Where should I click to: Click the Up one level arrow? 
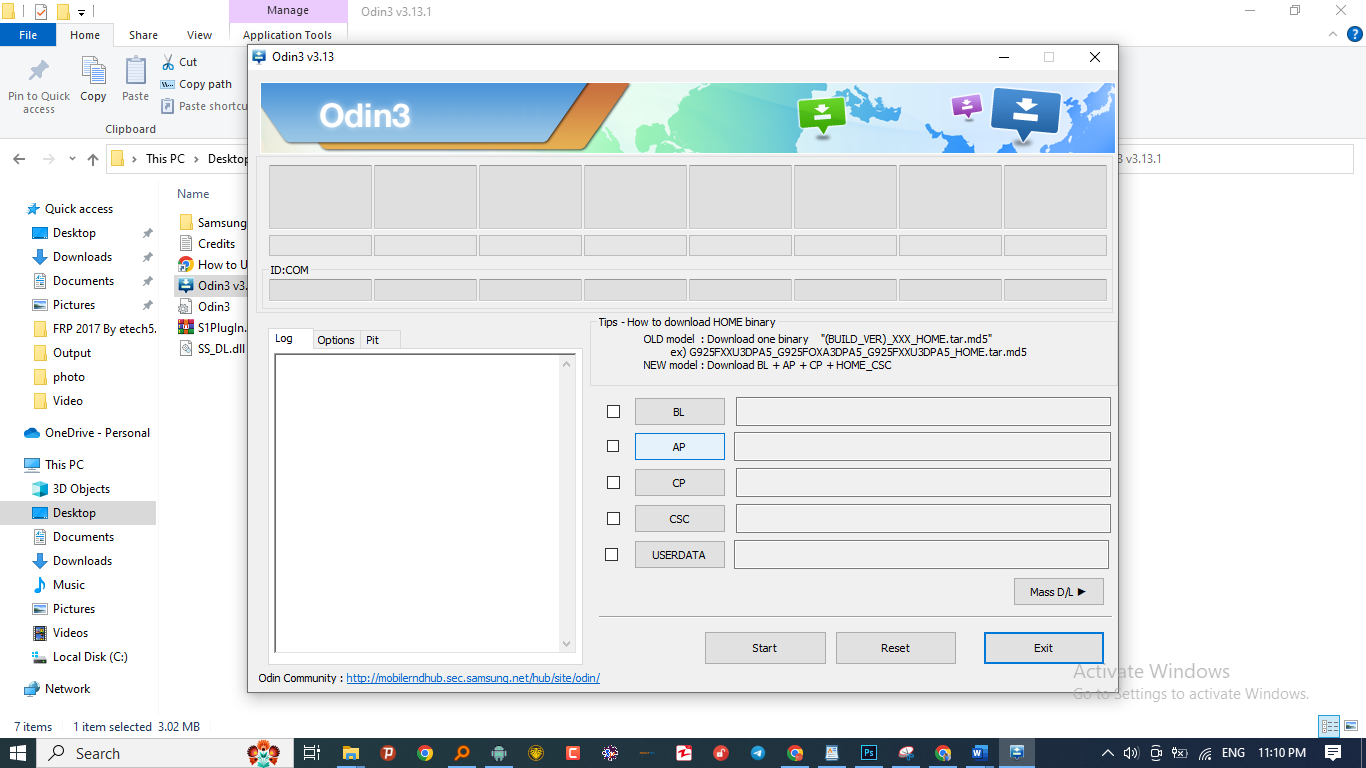[93, 159]
